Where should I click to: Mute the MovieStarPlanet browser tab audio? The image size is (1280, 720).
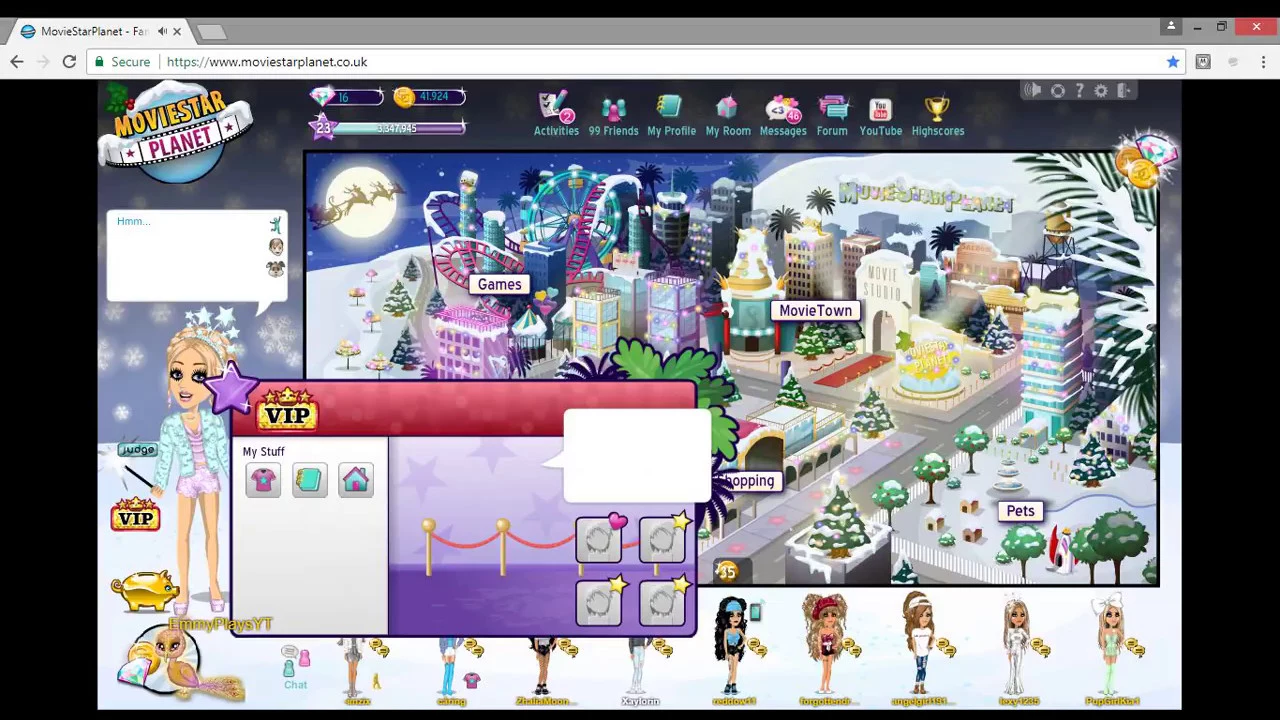[x=162, y=31]
